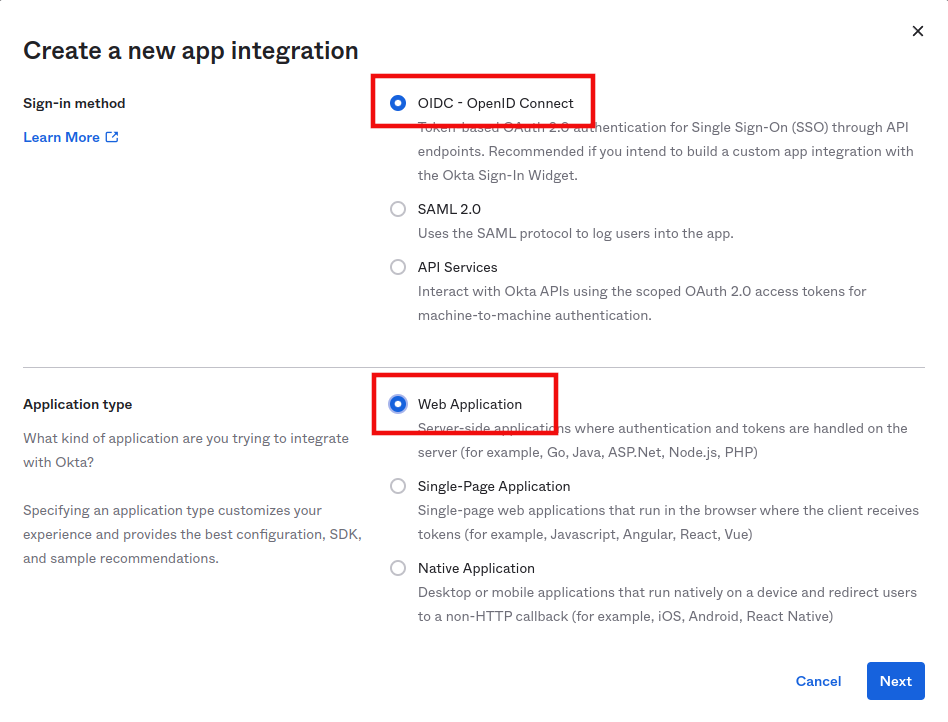Click the 'Sign-in method' section heading
The width and height of the screenshot is (948, 722).
click(x=74, y=103)
